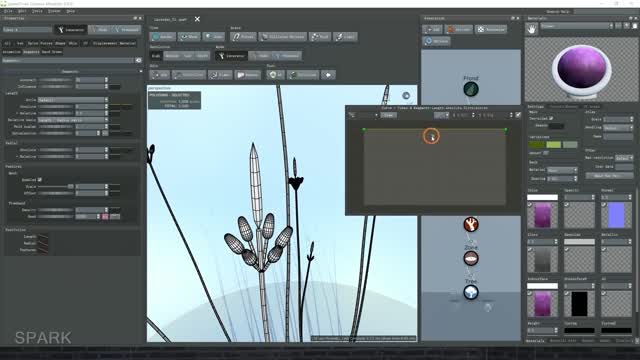The image size is (640, 360).
Task: Click the viewport navigation gizmo icon
Action: 406,96
